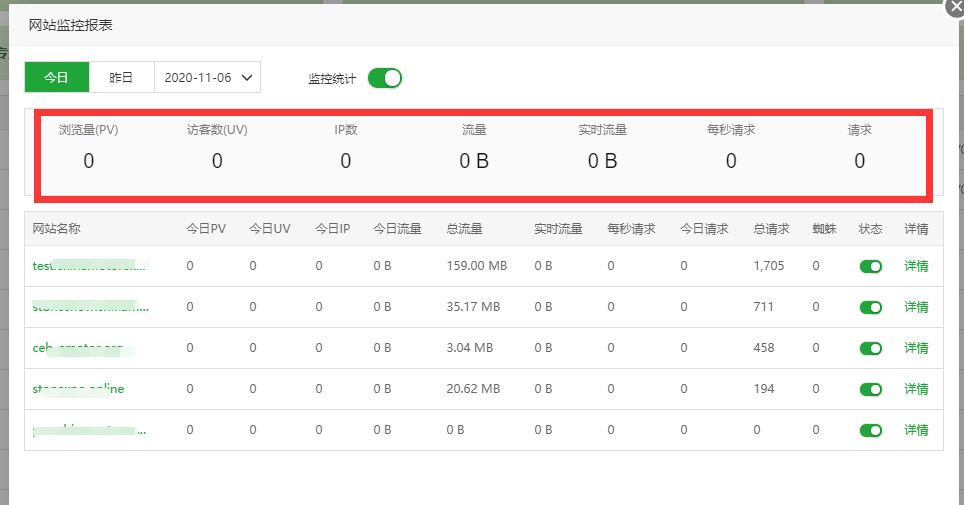Click the 194 total requests cell
Viewport: 964px width, 505px height.
pyautogui.click(x=764, y=389)
